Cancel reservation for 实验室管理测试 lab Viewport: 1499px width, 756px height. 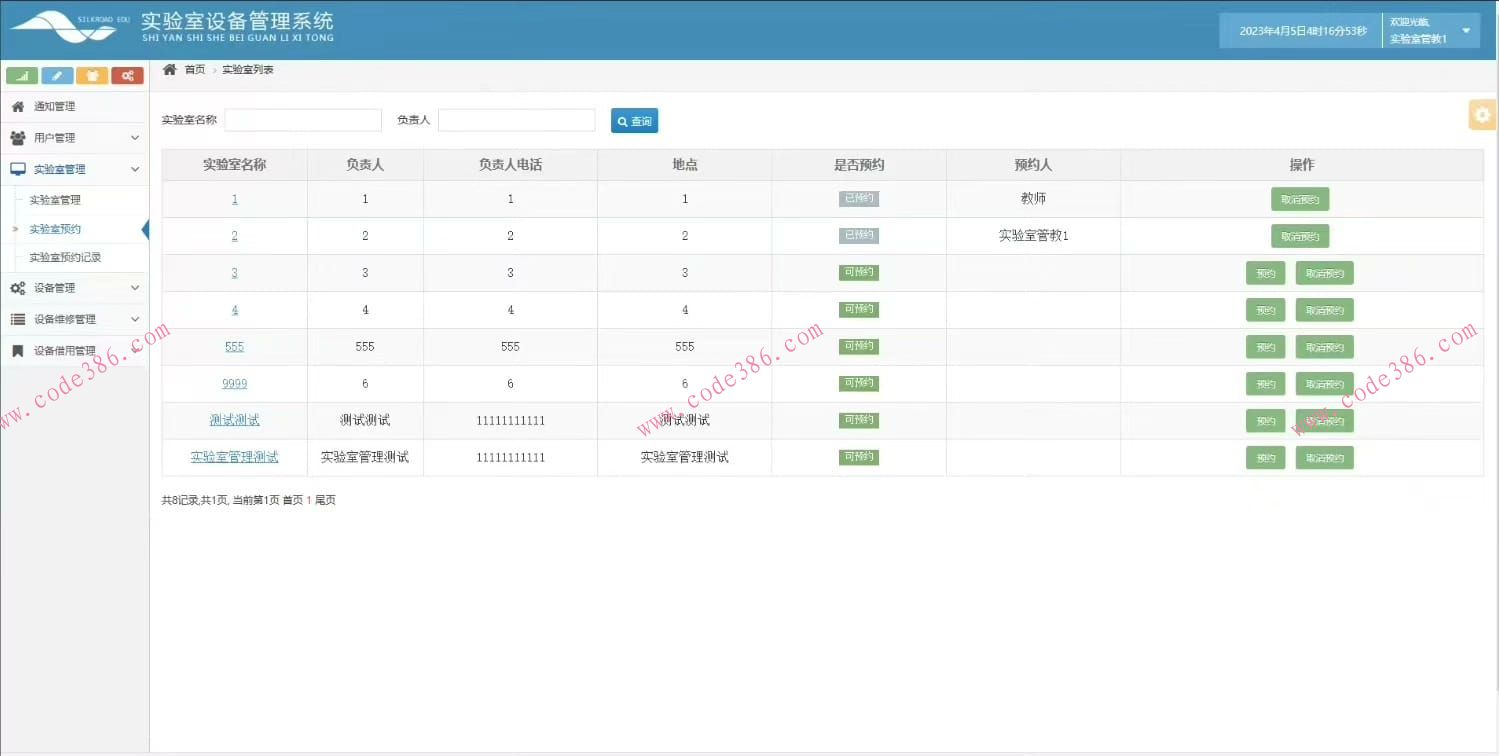pos(1325,458)
